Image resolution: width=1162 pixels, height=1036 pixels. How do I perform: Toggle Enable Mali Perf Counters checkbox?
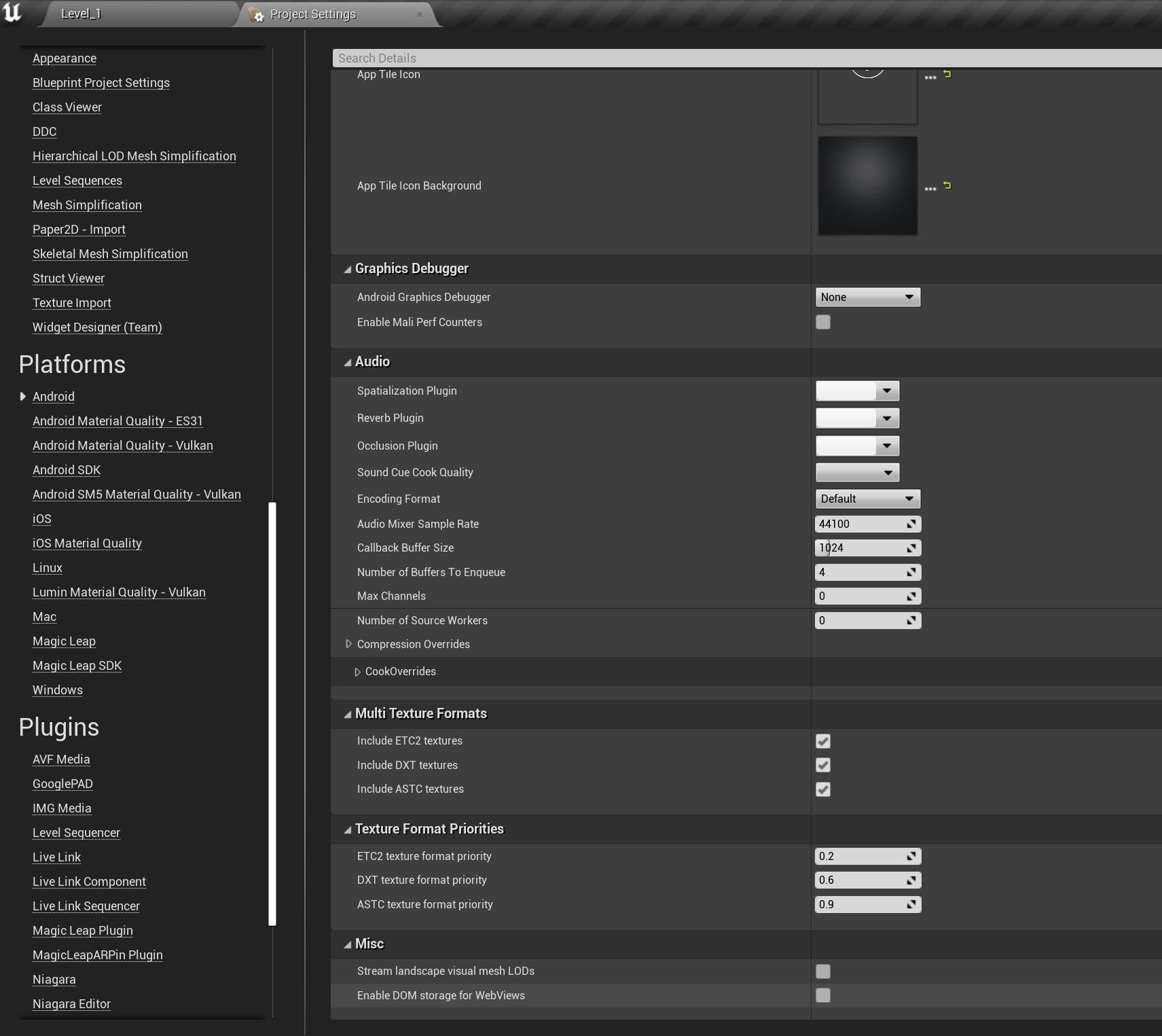pyautogui.click(x=823, y=322)
